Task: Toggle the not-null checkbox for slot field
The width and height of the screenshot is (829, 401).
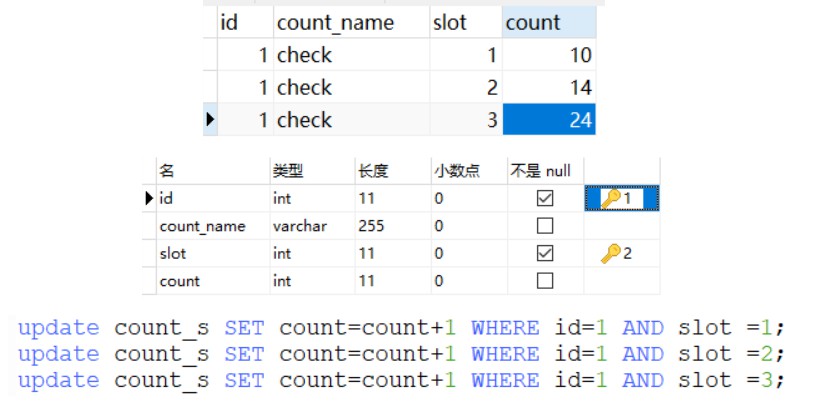Action: (545, 253)
